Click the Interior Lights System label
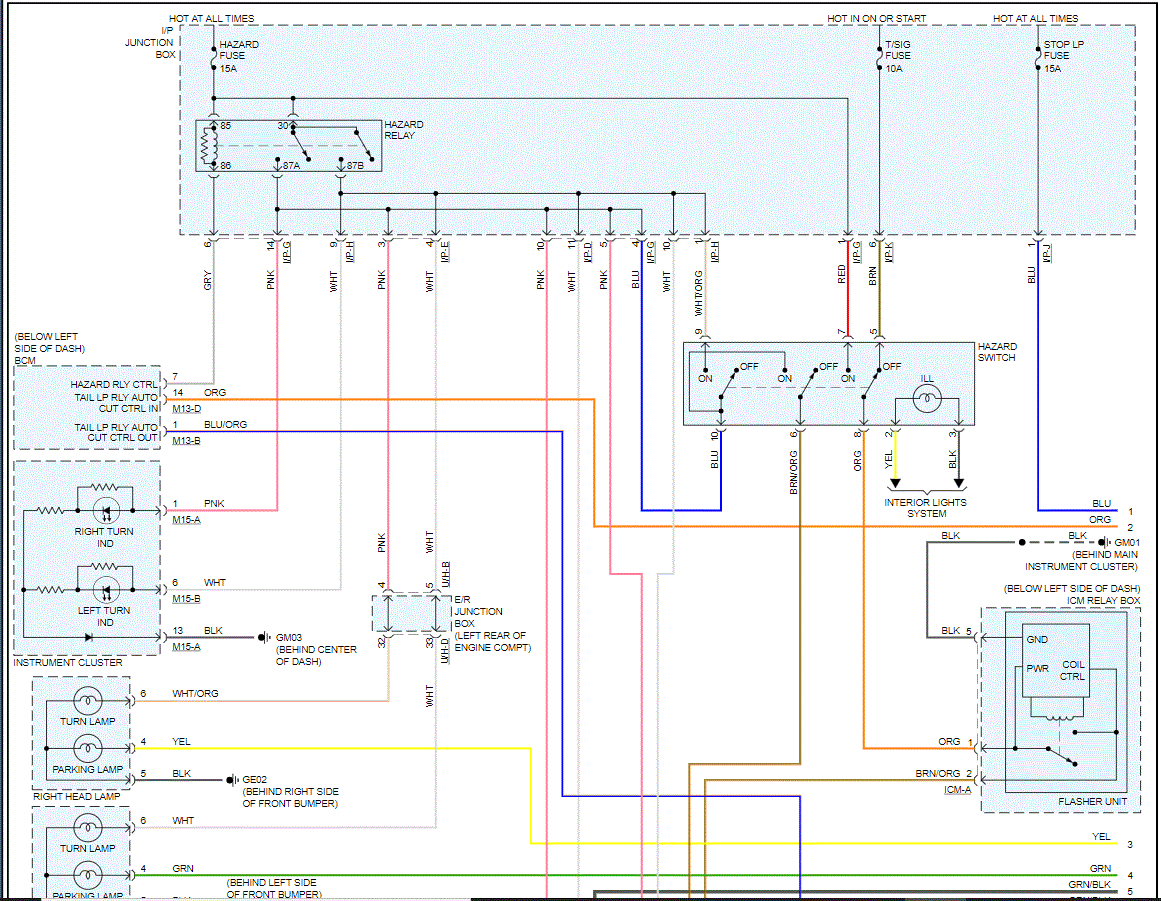This screenshot has width=1161, height=901. pyautogui.click(x=926, y=508)
